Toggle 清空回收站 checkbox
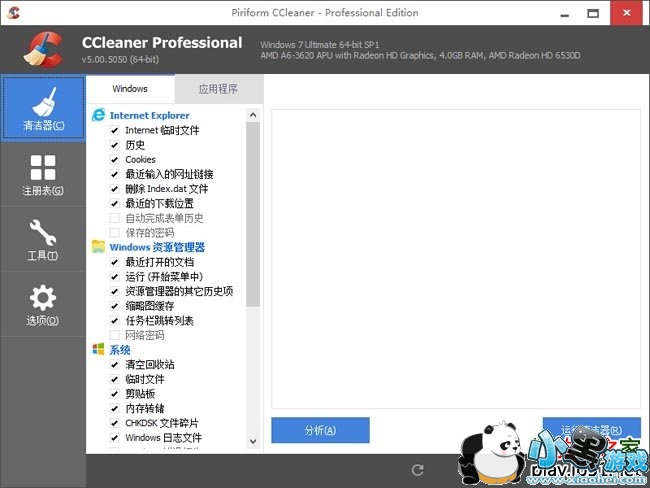Image resolution: width=650 pixels, height=488 pixels. (x=114, y=364)
